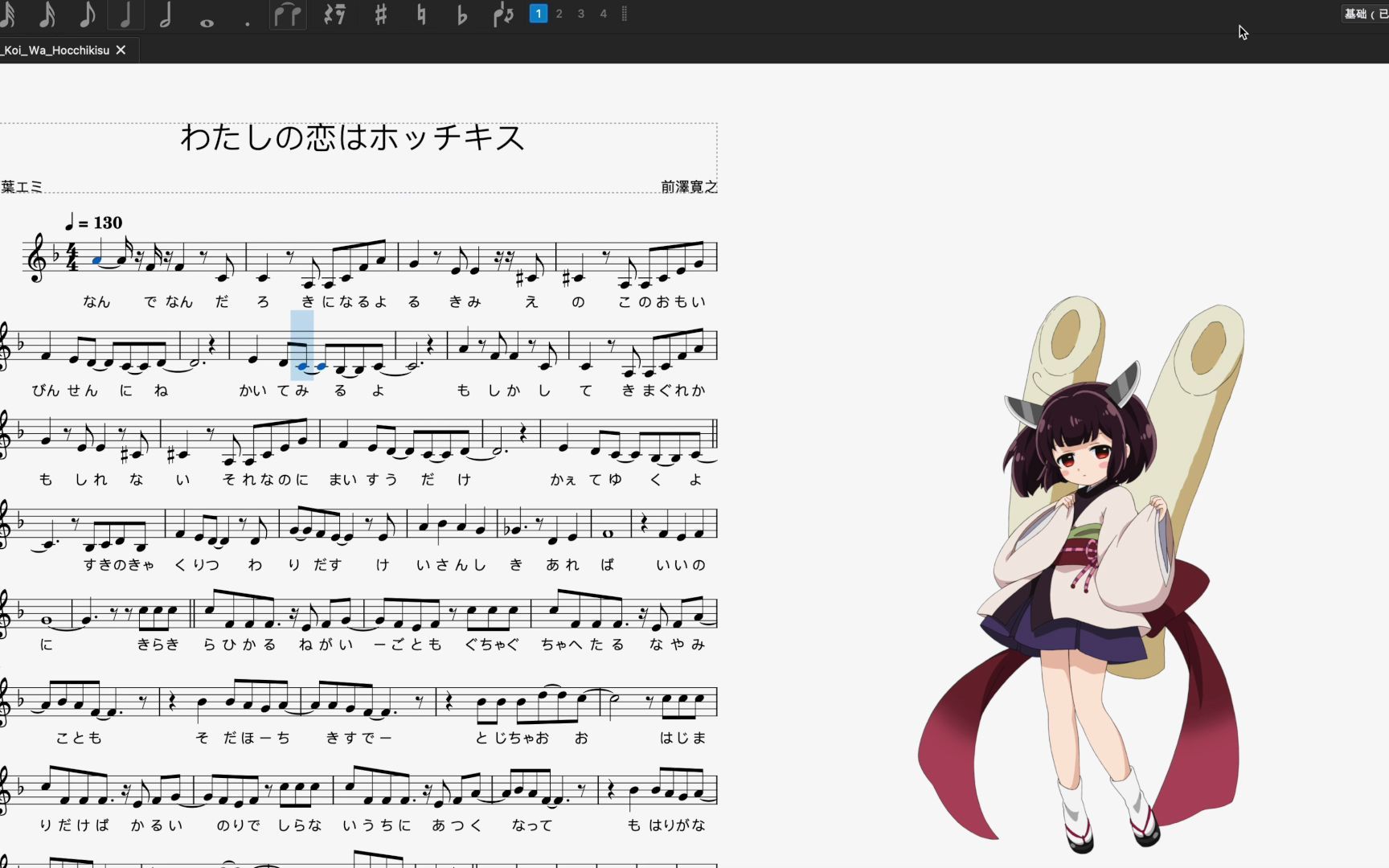Select the lyric きまぐれか
The image size is (1389, 868).
click(664, 390)
